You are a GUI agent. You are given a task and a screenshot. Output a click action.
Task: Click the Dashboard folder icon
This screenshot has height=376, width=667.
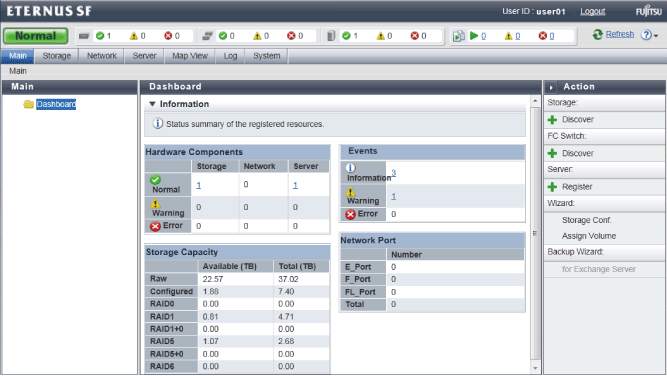click(x=29, y=104)
